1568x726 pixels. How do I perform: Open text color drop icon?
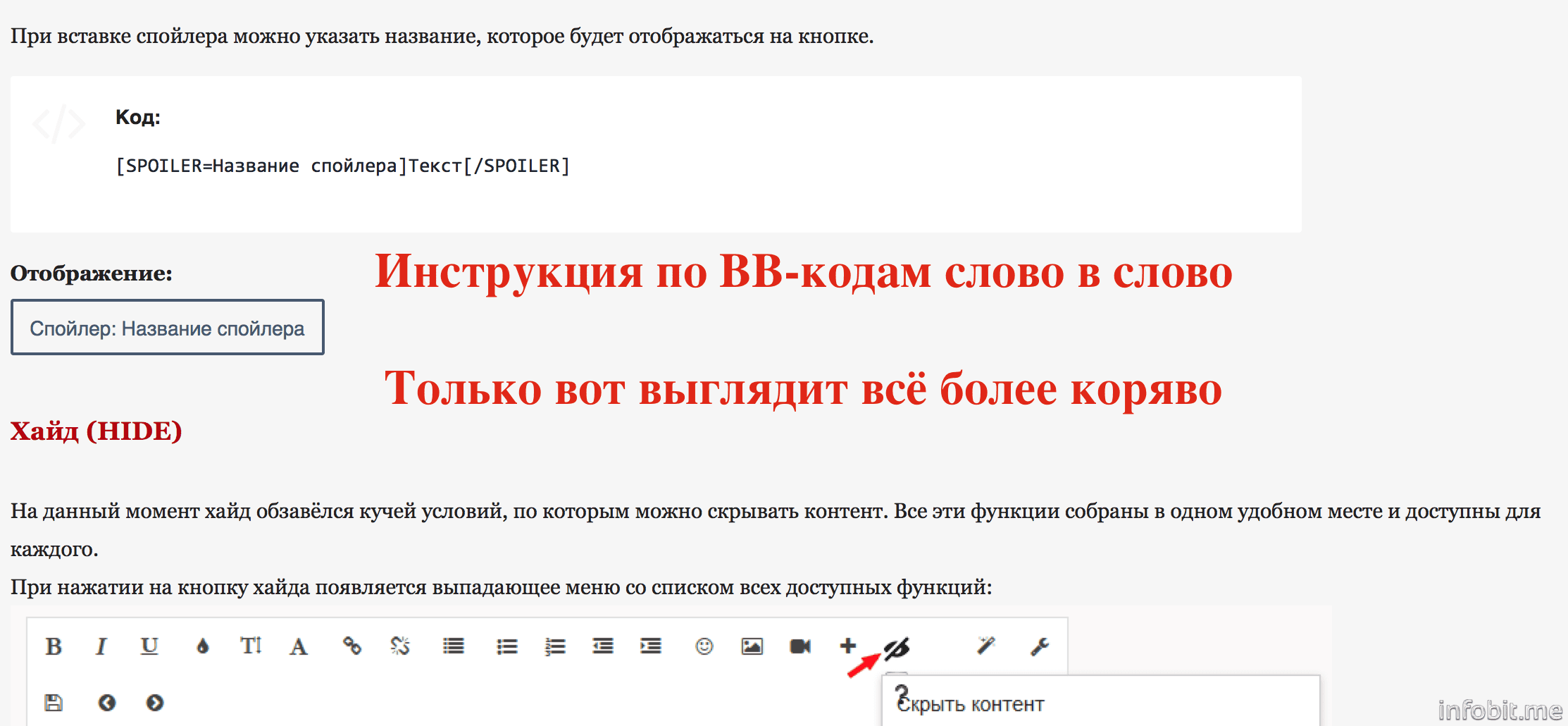[x=203, y=646]
